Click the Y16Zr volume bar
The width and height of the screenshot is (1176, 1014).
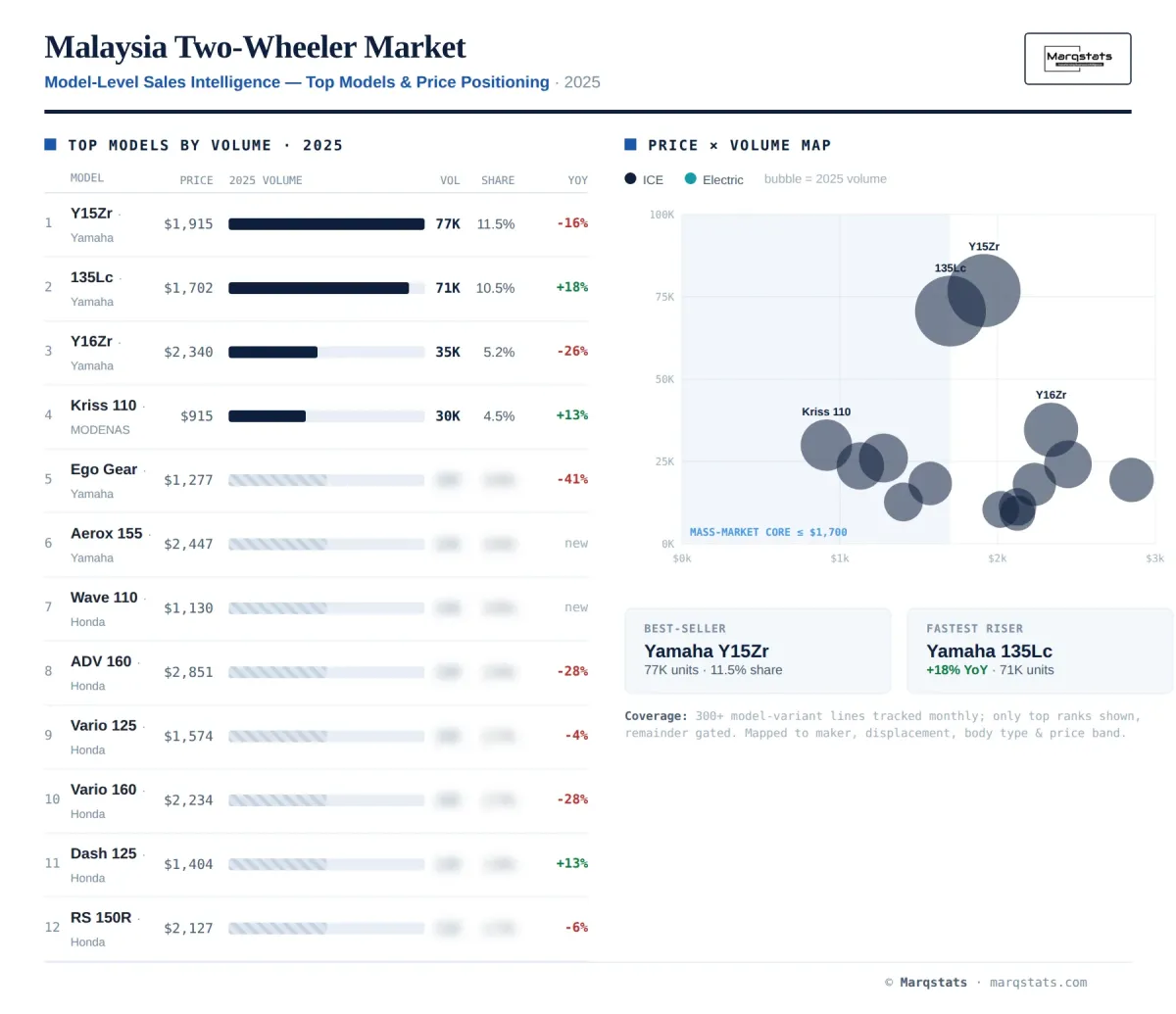(x=272, y=352)
